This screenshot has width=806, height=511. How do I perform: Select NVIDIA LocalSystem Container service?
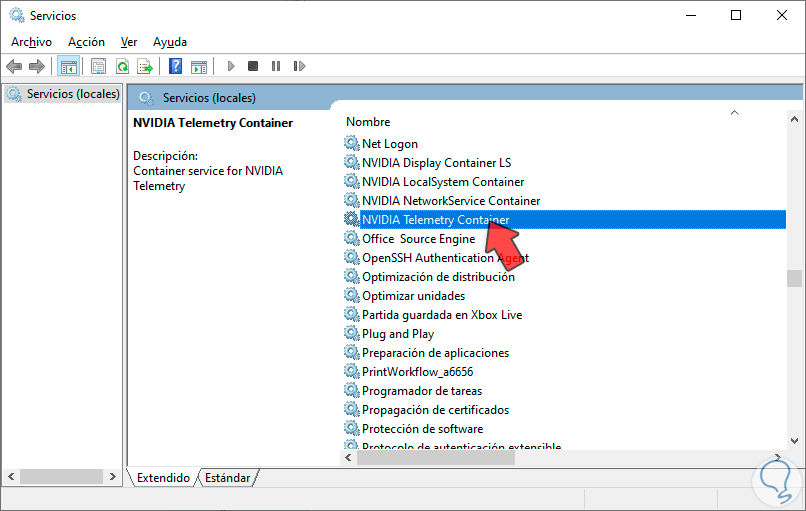click(443, 182)
